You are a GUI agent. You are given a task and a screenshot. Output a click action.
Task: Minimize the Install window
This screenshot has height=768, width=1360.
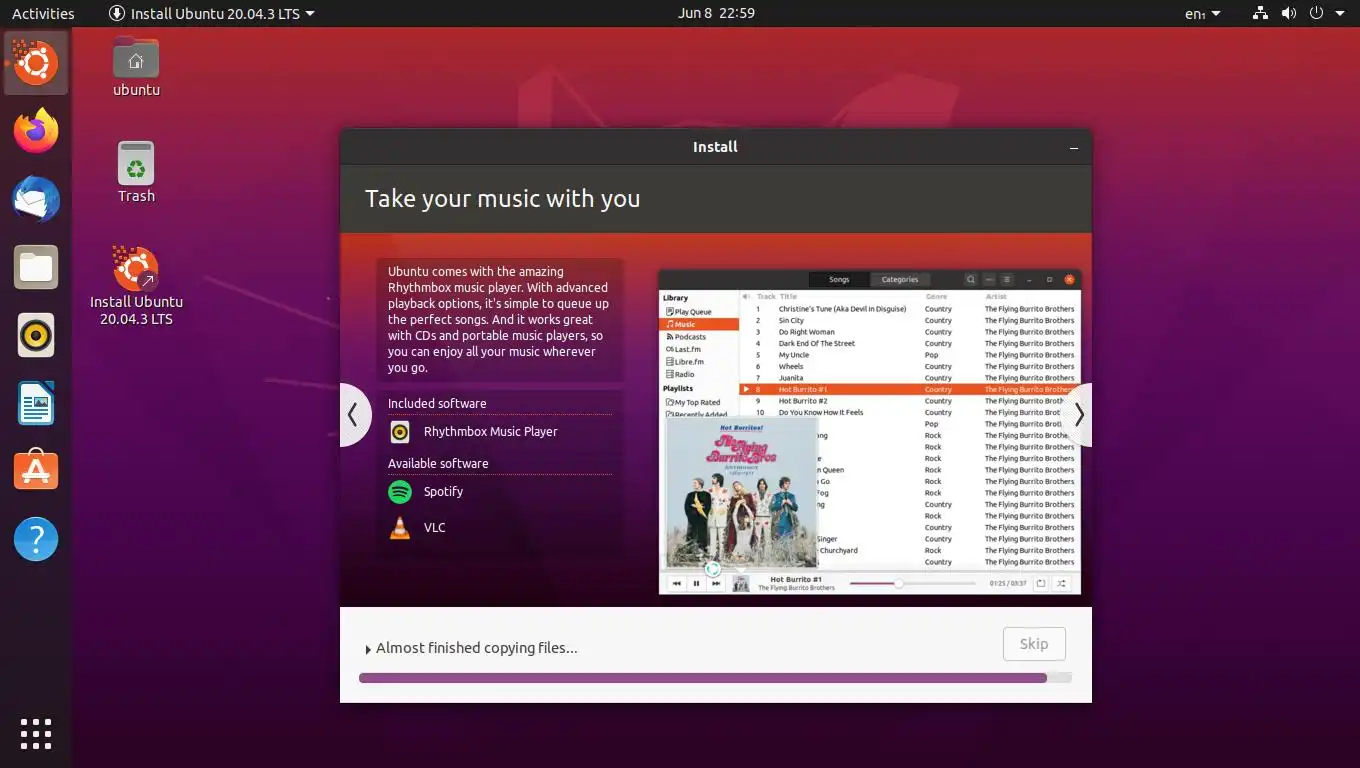click(x=1074, y=147)
